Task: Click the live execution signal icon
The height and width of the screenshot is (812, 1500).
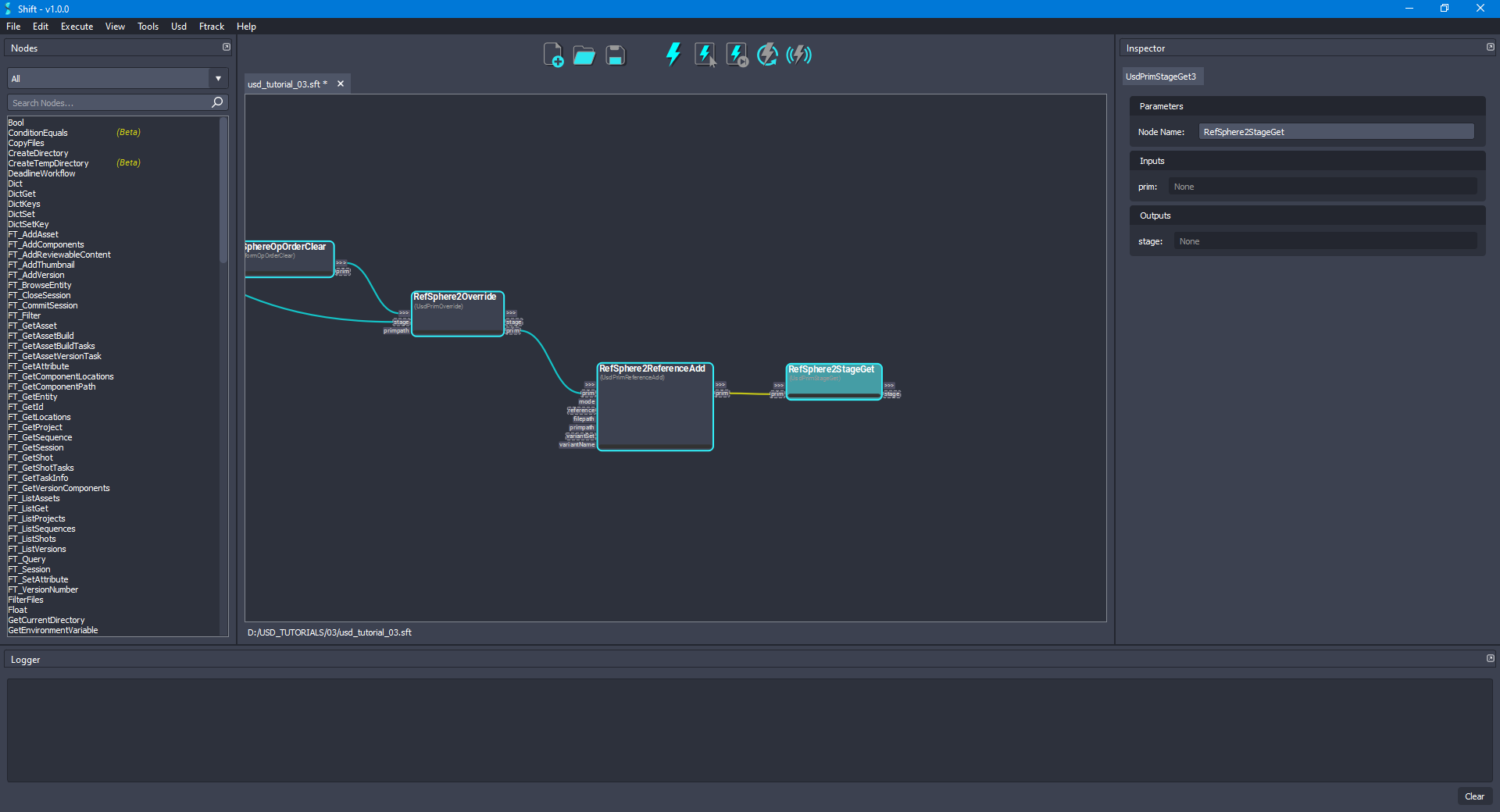Action: [798, 55]
